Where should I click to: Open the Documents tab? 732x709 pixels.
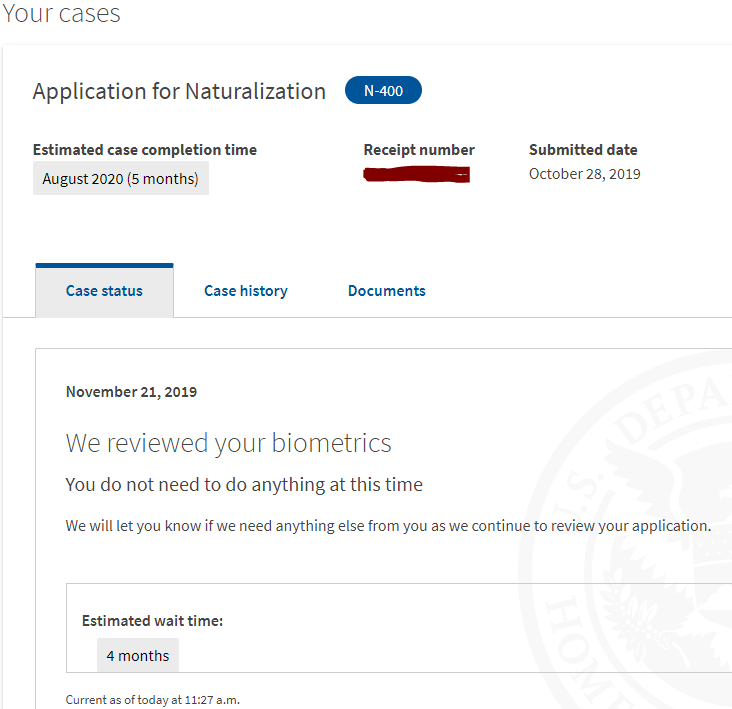tap(387, 291)
